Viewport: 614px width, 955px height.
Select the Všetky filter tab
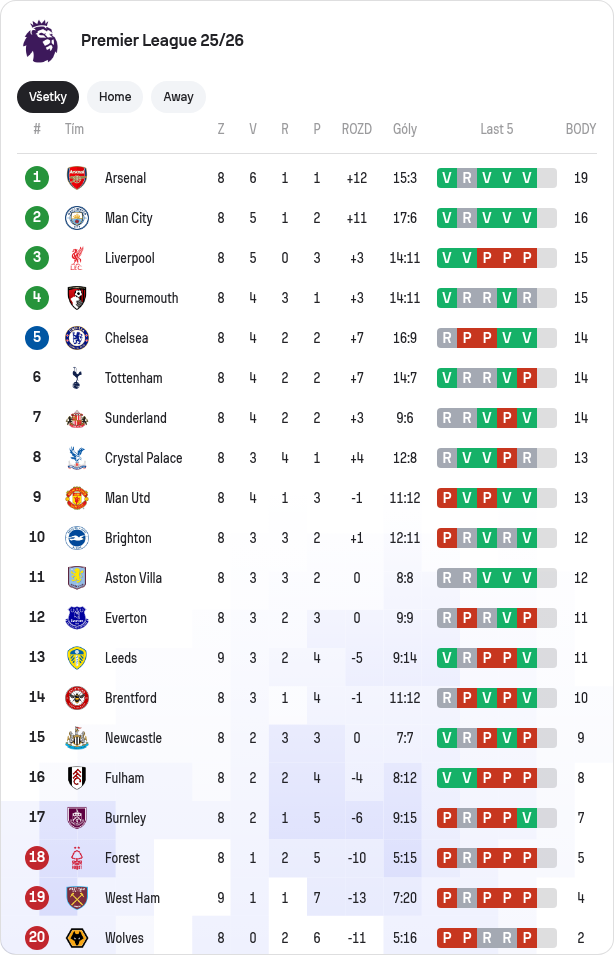point(48,97)
